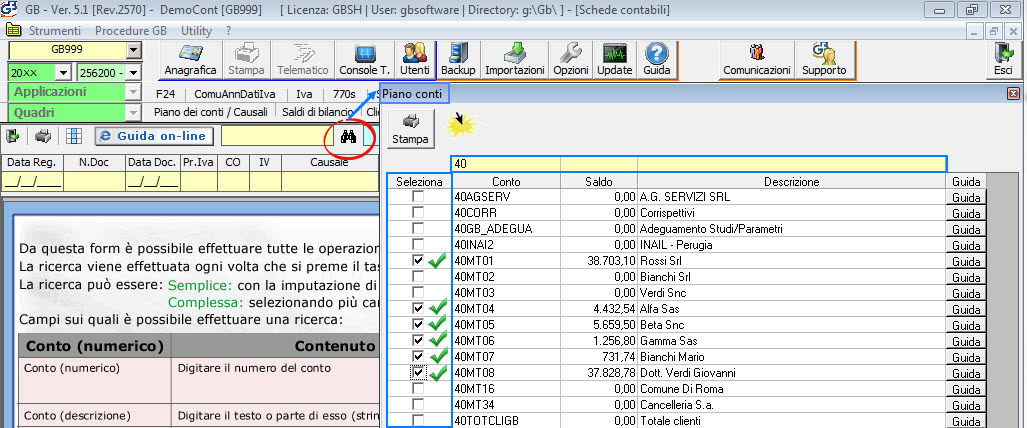Click Guida button for Totale clienti row
The image size is (1027, 428).
965,421
